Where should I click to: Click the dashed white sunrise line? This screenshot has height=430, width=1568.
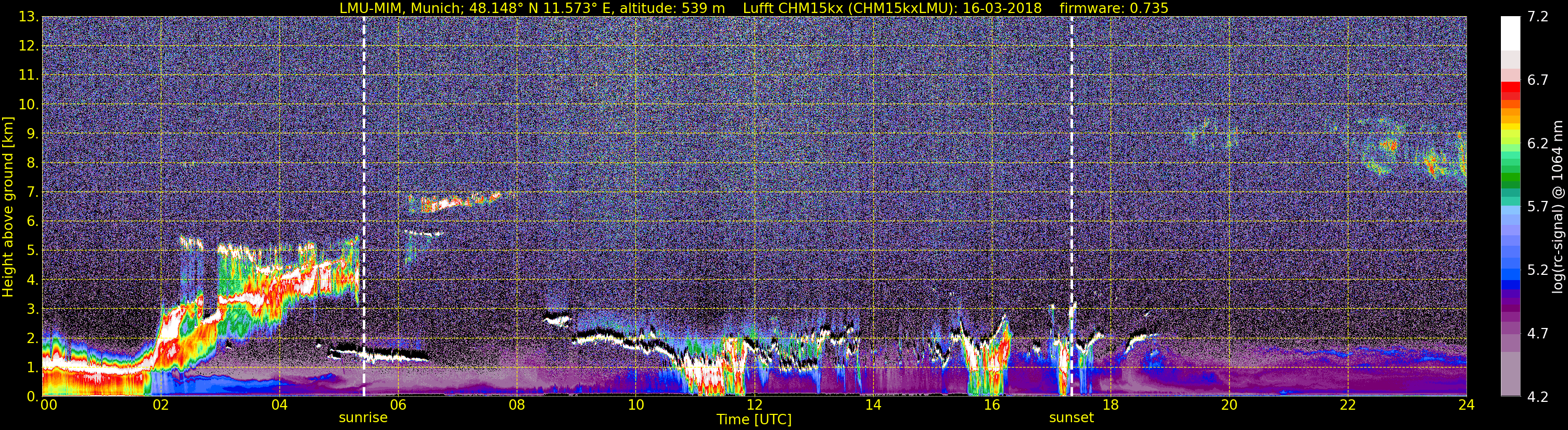tap(364, 207)
